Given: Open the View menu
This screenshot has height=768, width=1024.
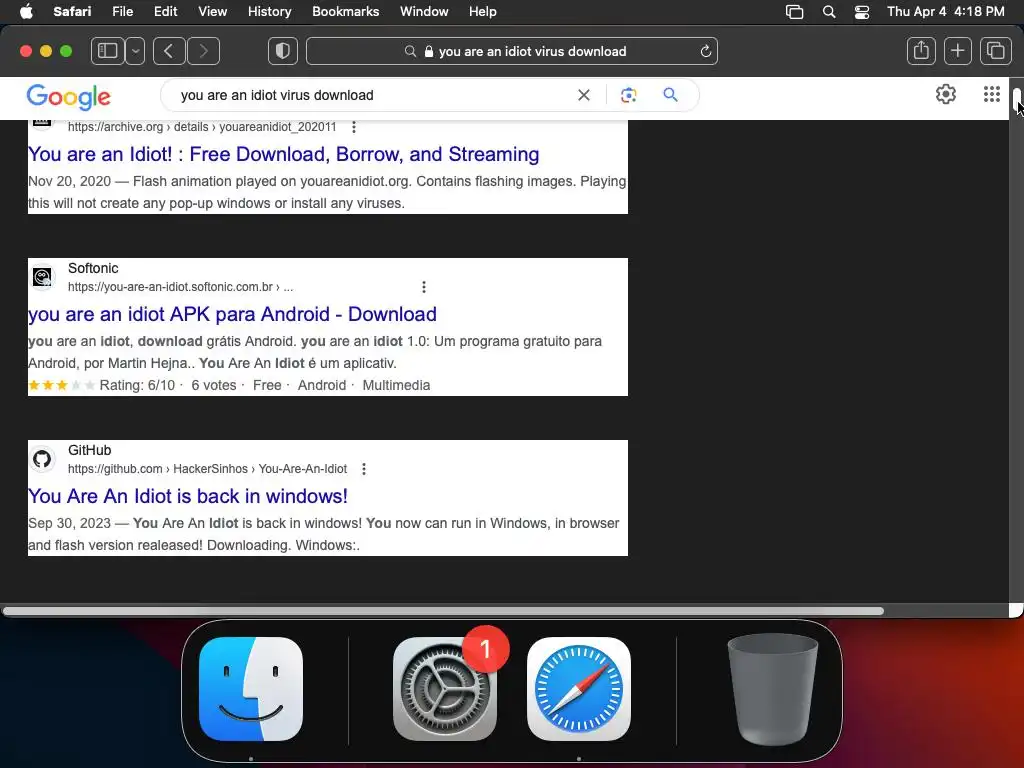Looking at the screenshot, I should tap(212, 12).
